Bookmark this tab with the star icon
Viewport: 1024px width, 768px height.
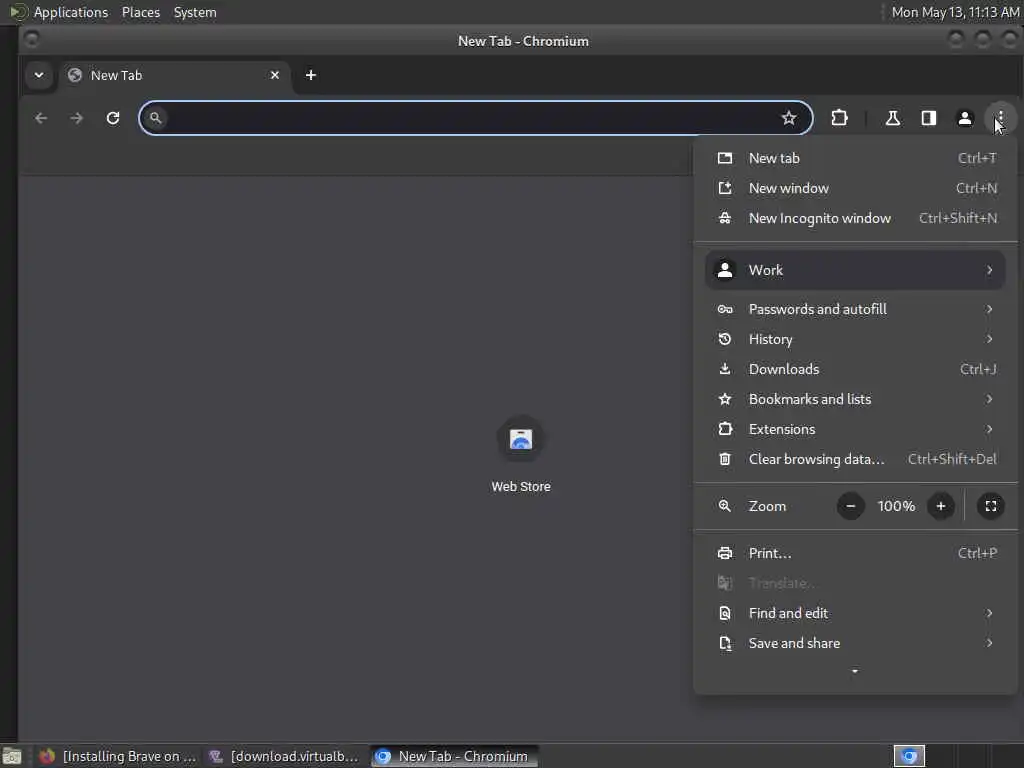click(x=789, y=118)
